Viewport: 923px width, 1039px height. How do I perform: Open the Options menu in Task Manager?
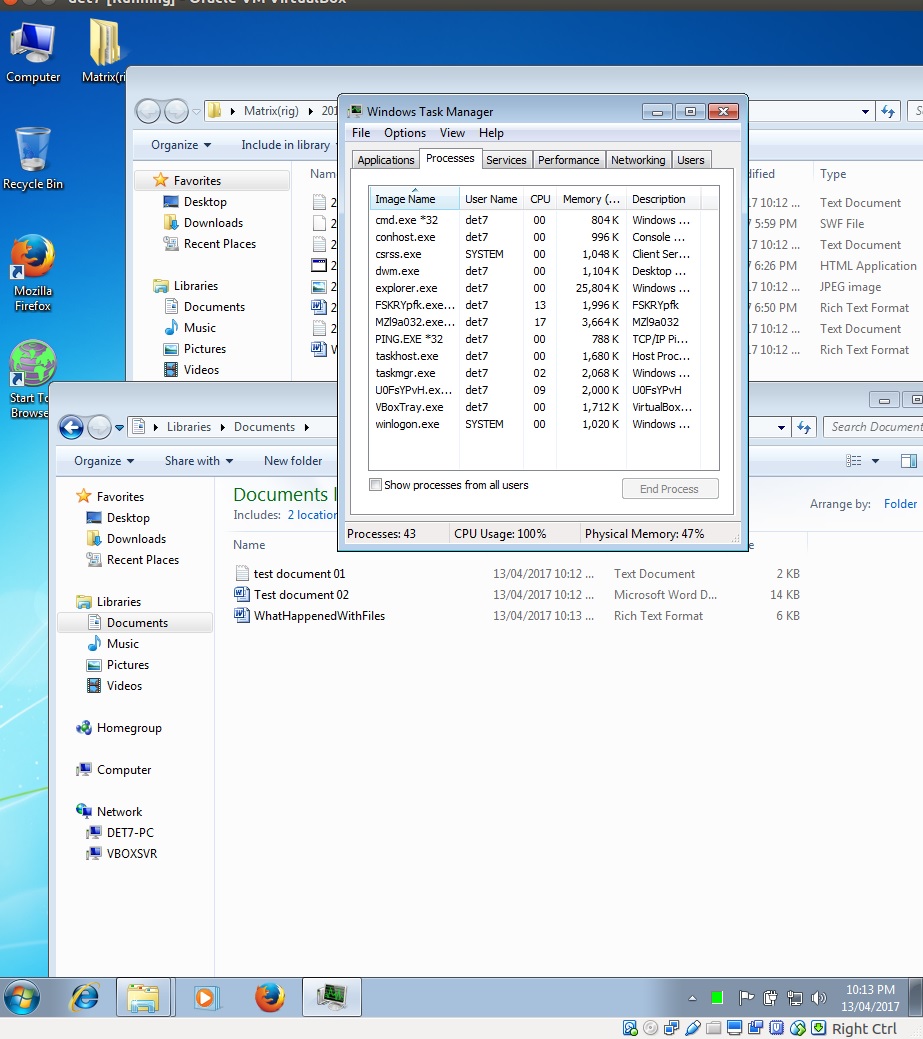pos(404,133)
